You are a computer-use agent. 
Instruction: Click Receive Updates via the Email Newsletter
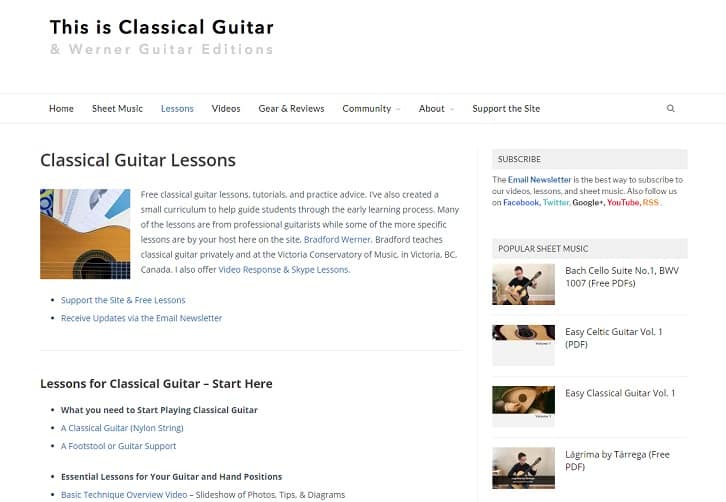click(x=141, y=318)
